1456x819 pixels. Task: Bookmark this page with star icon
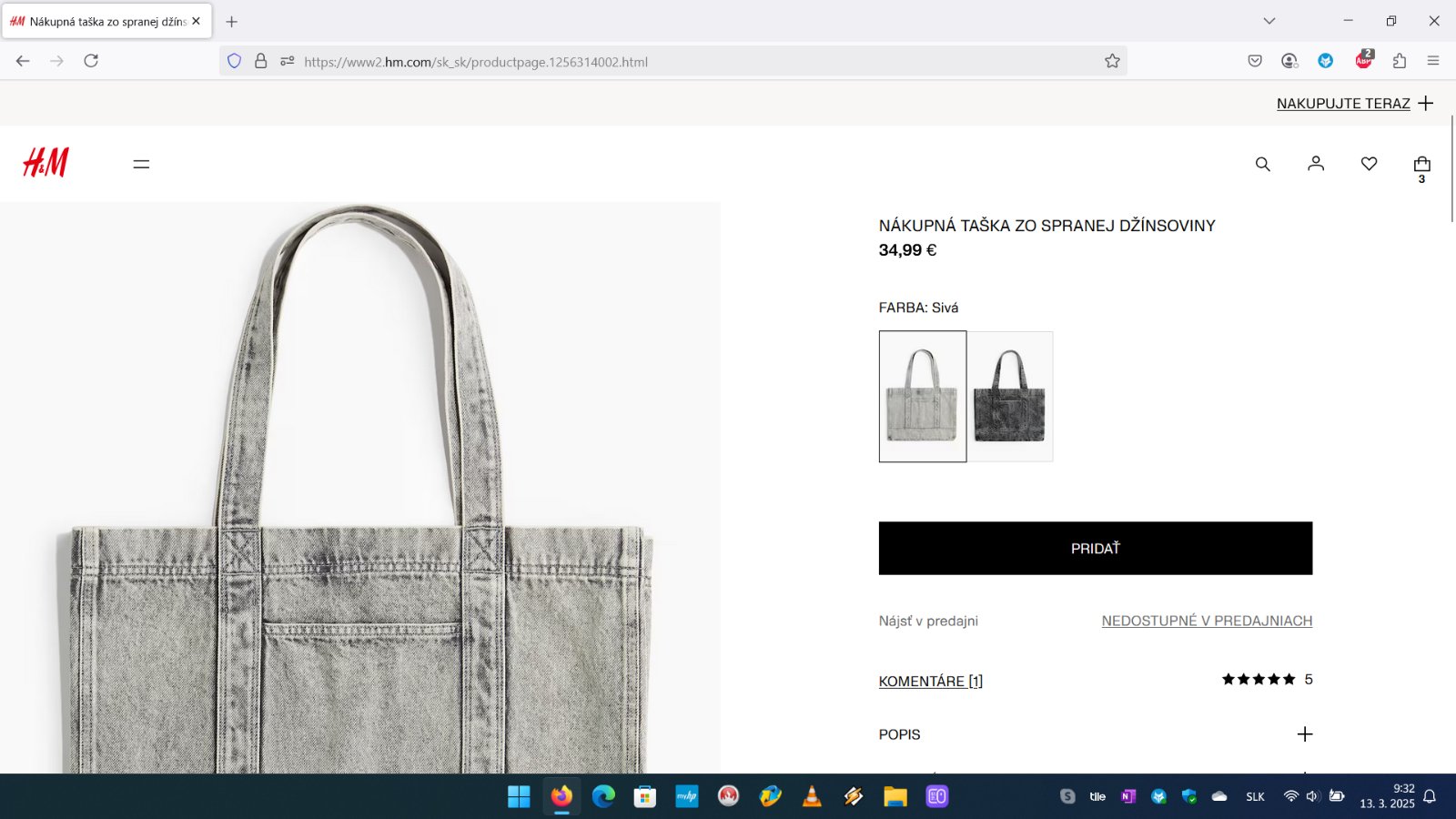tap(1112, 61)
